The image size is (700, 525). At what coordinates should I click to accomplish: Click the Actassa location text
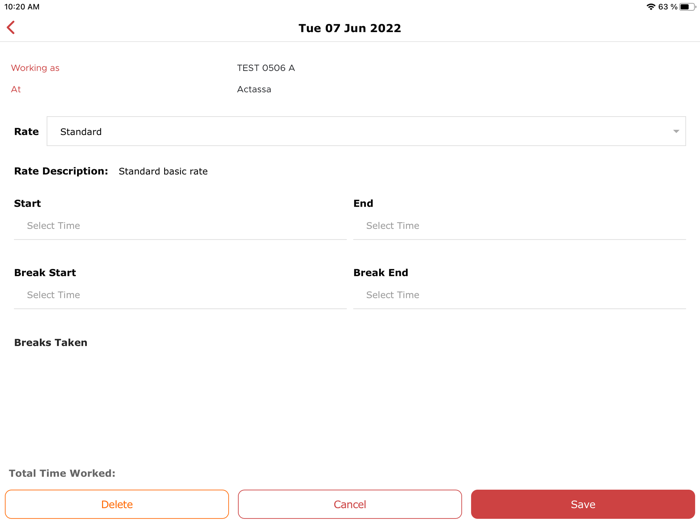(x=254, y=89)
